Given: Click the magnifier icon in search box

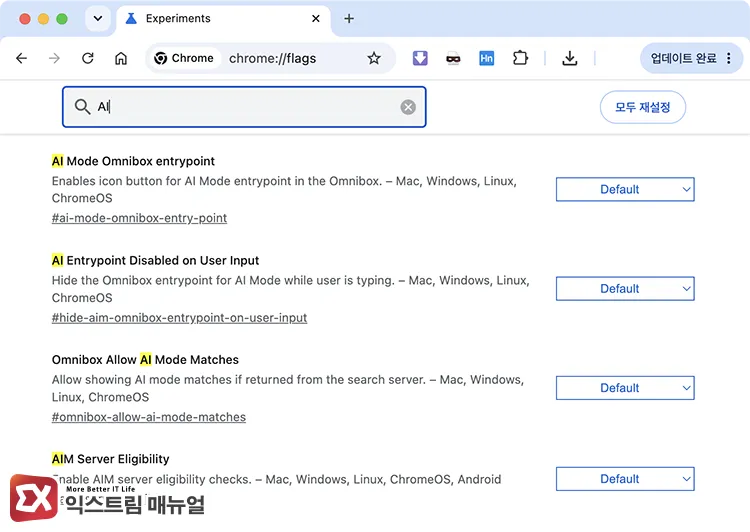Looking at the screenshot, I should 82,107.
